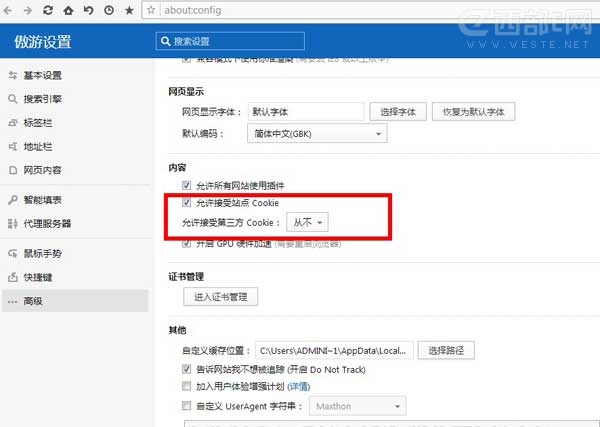This screenshot has width=600, height=427.
Task: Reload the page with refresh icon
Action: (x=48, y=10)
